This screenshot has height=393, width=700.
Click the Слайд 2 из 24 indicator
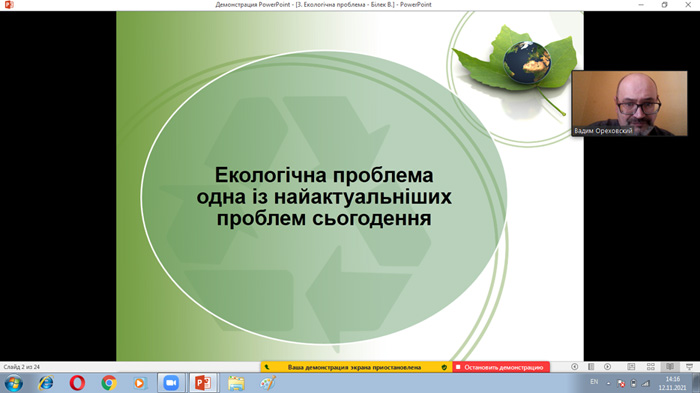coord(21,367)
